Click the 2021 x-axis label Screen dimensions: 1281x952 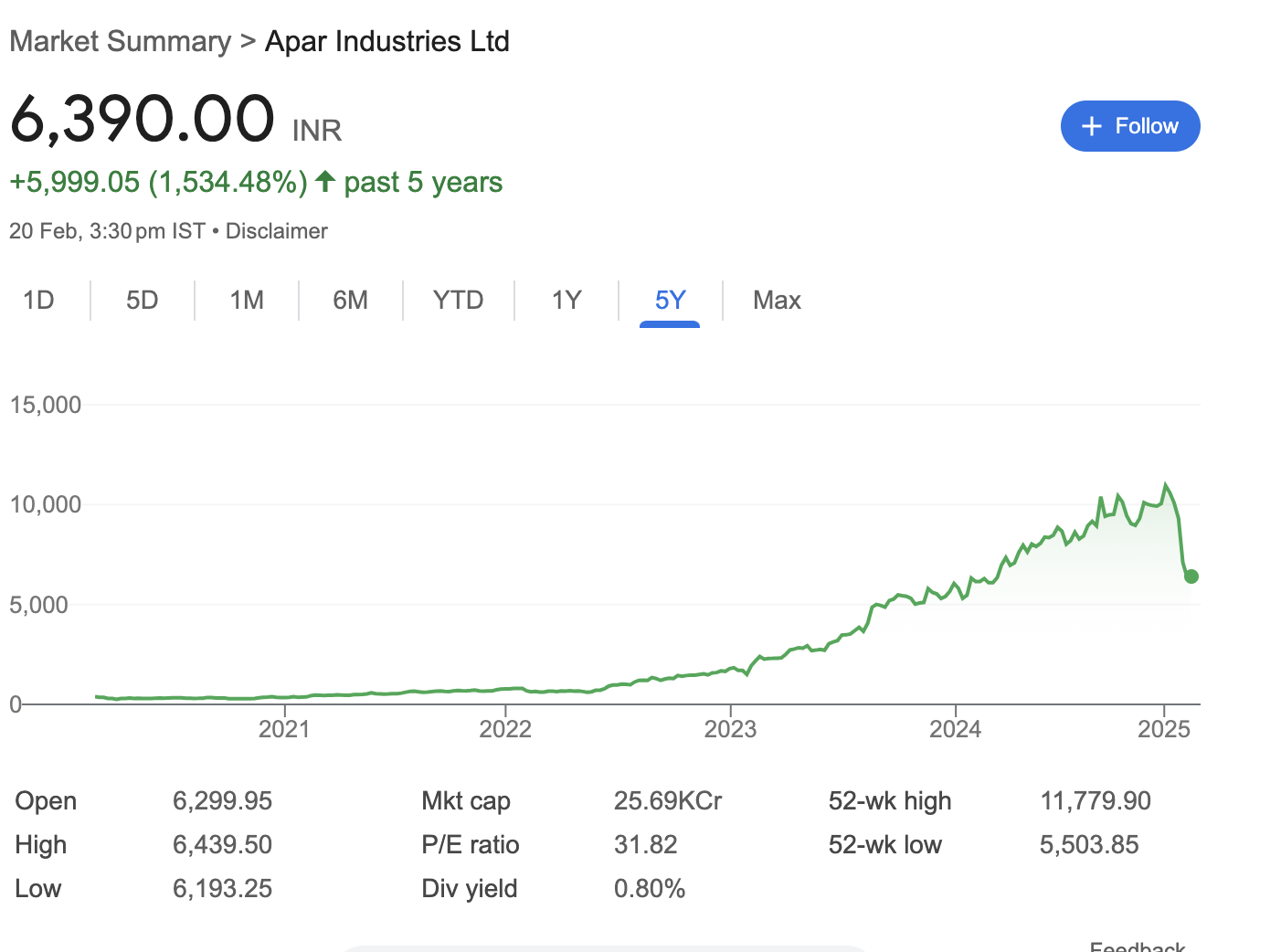[284, 729]
